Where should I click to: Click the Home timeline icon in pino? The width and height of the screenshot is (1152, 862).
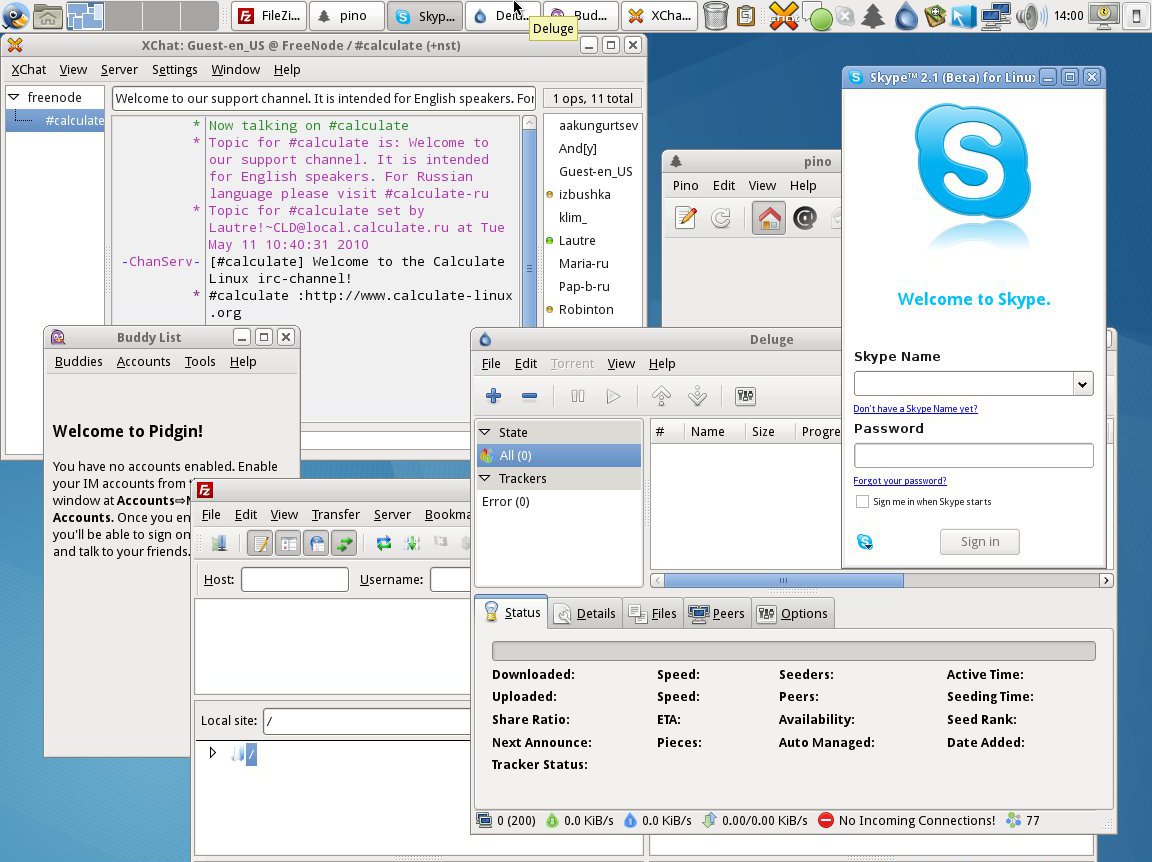coord(769,218)
